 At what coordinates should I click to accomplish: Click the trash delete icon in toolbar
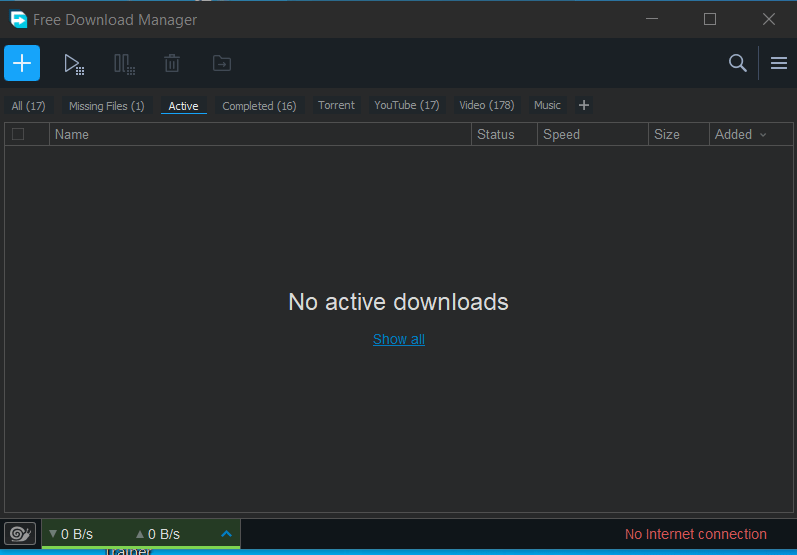[x=172, y=64]
